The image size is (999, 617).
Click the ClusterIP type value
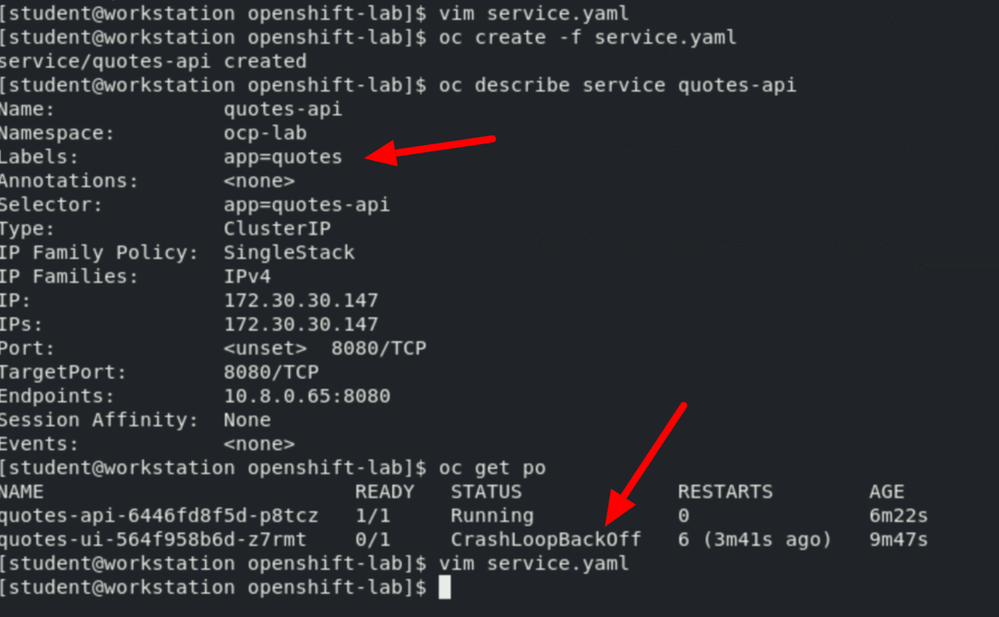click(x=271, y=229)
